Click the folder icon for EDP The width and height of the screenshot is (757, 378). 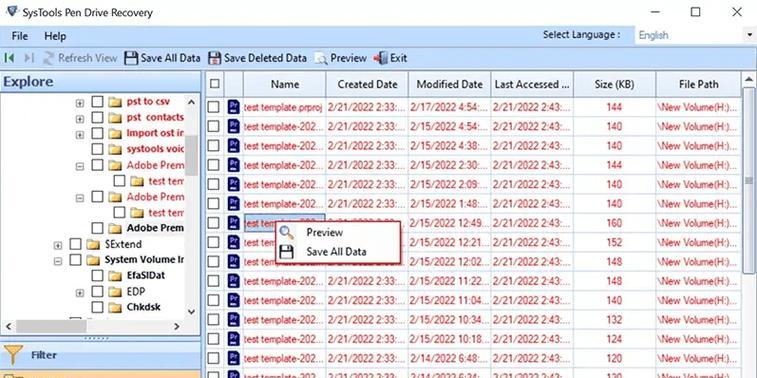(x=115, y=292)
